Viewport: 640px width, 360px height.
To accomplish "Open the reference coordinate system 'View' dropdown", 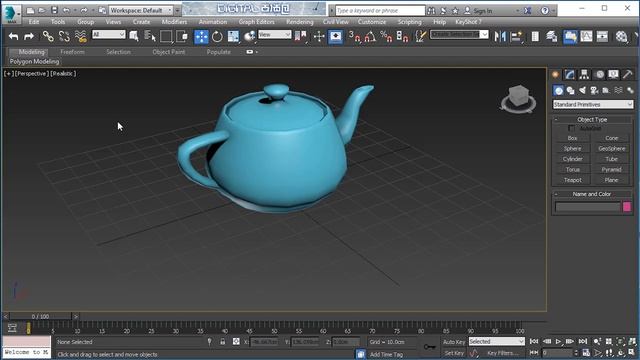I will click(x=275, y=35).
